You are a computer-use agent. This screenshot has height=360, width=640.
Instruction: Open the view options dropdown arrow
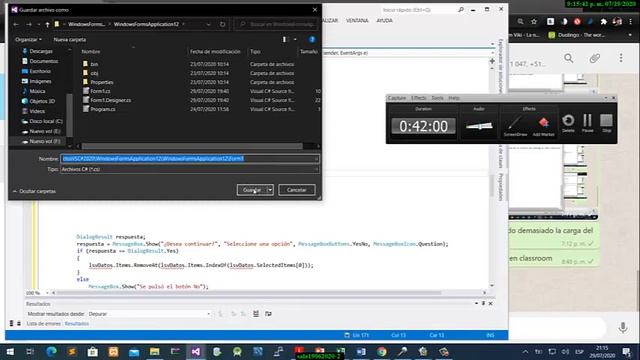click(x=295, y=40)
